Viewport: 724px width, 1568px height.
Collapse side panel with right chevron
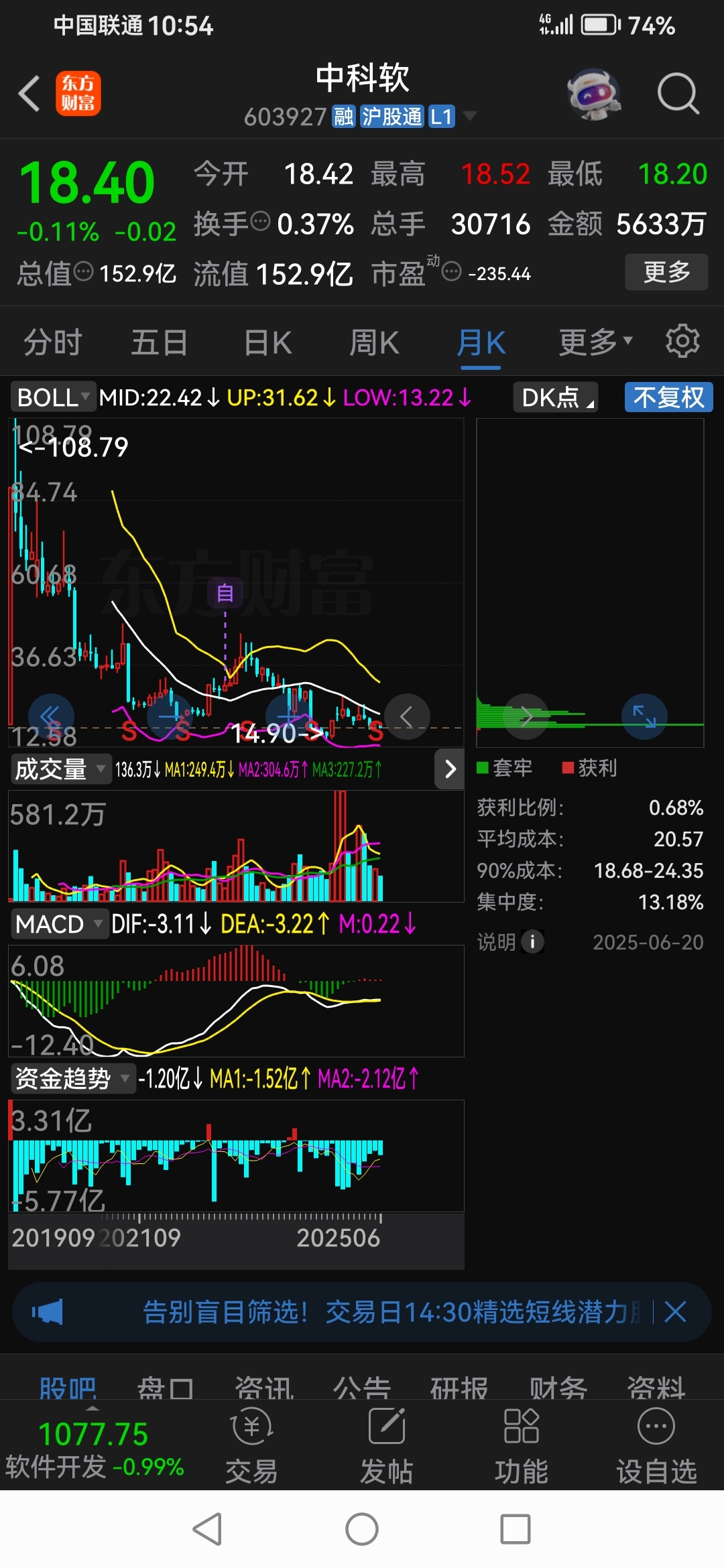(450, 769)
